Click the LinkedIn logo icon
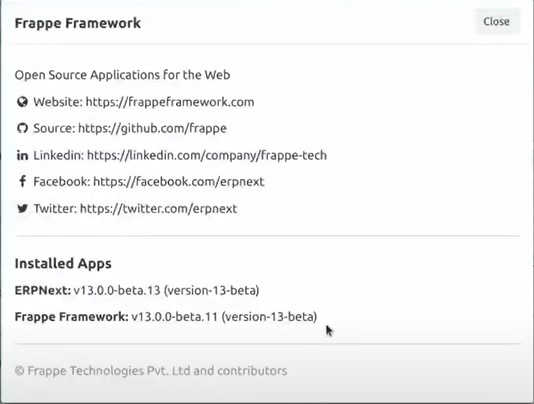 [22, 155]
